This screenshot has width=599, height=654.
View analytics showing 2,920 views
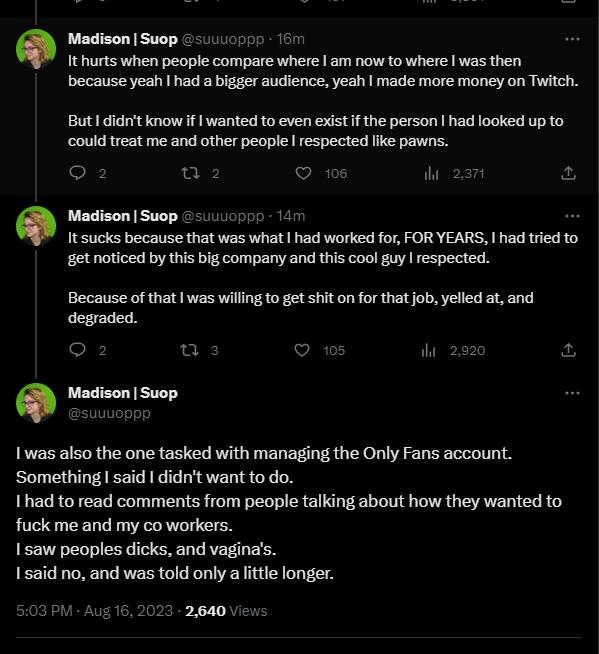tap(428, 350)
